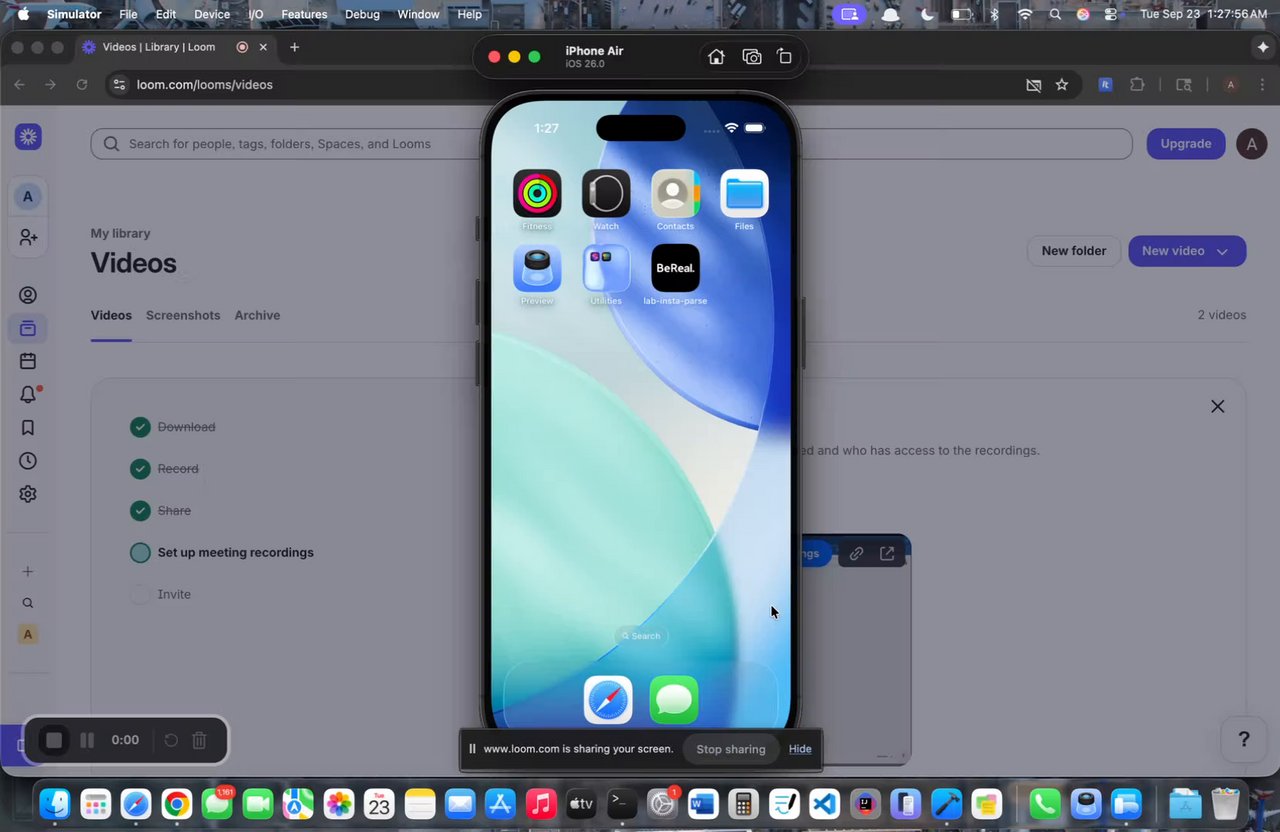Bookmark the page with Chrome star icon
This screenshot has height=832, width=1280.
(x=1062, y=85)
